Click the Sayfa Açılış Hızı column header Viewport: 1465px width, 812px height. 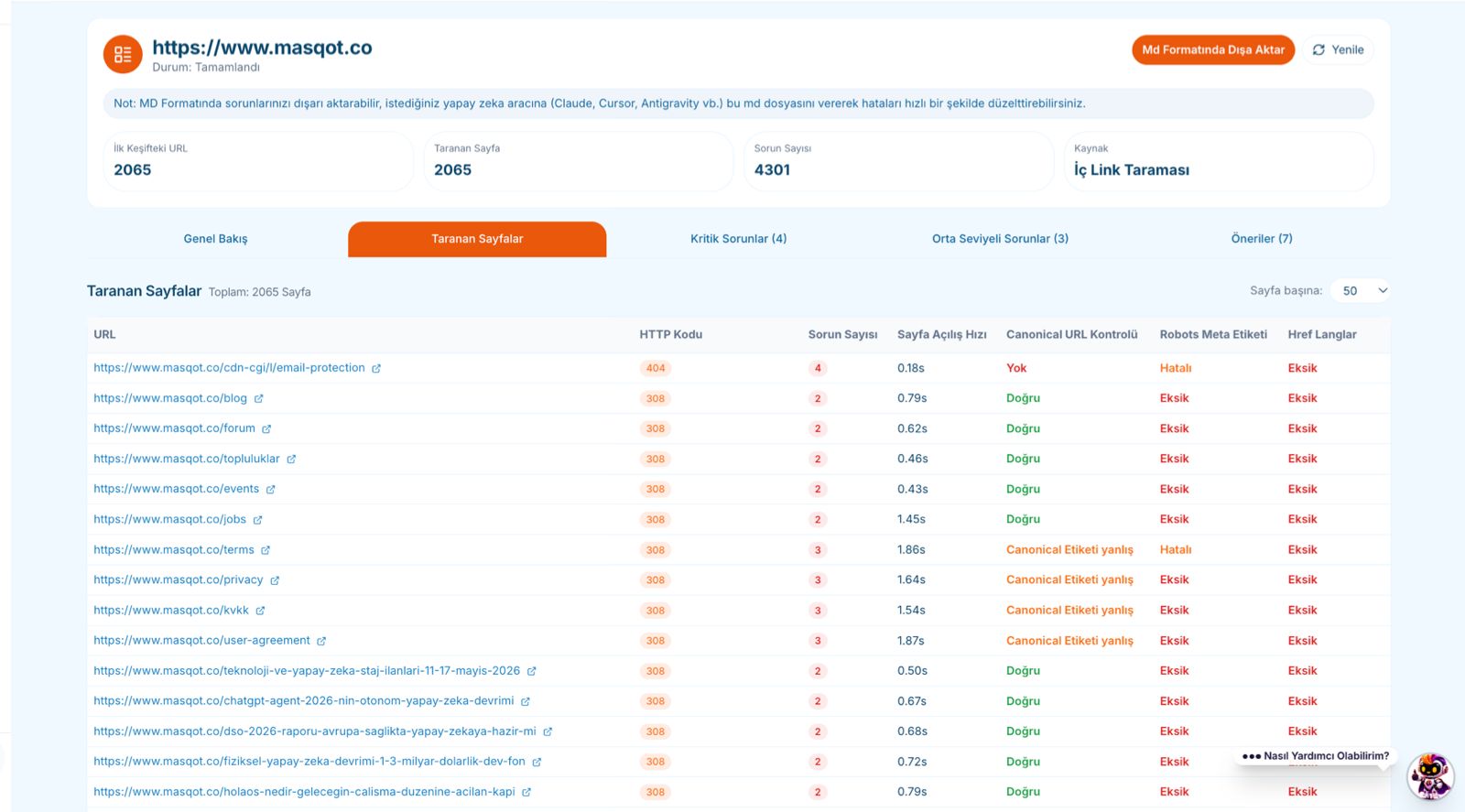coord(942,334)
